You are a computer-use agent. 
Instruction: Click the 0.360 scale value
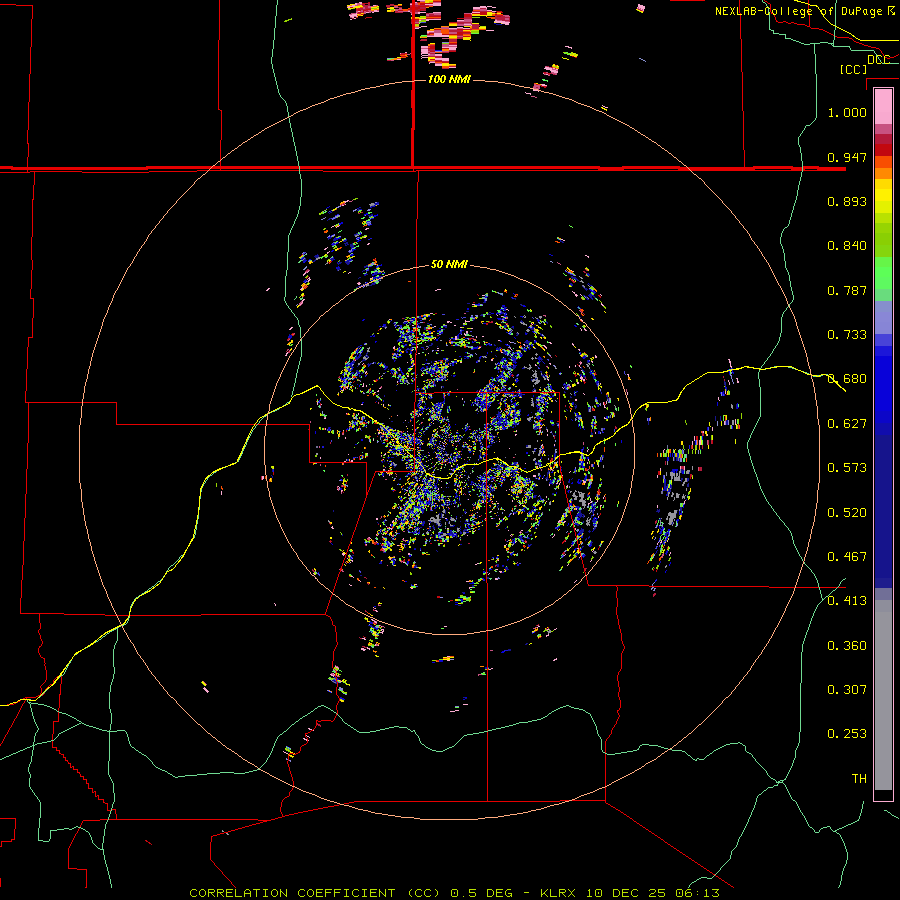coord(847,646)
